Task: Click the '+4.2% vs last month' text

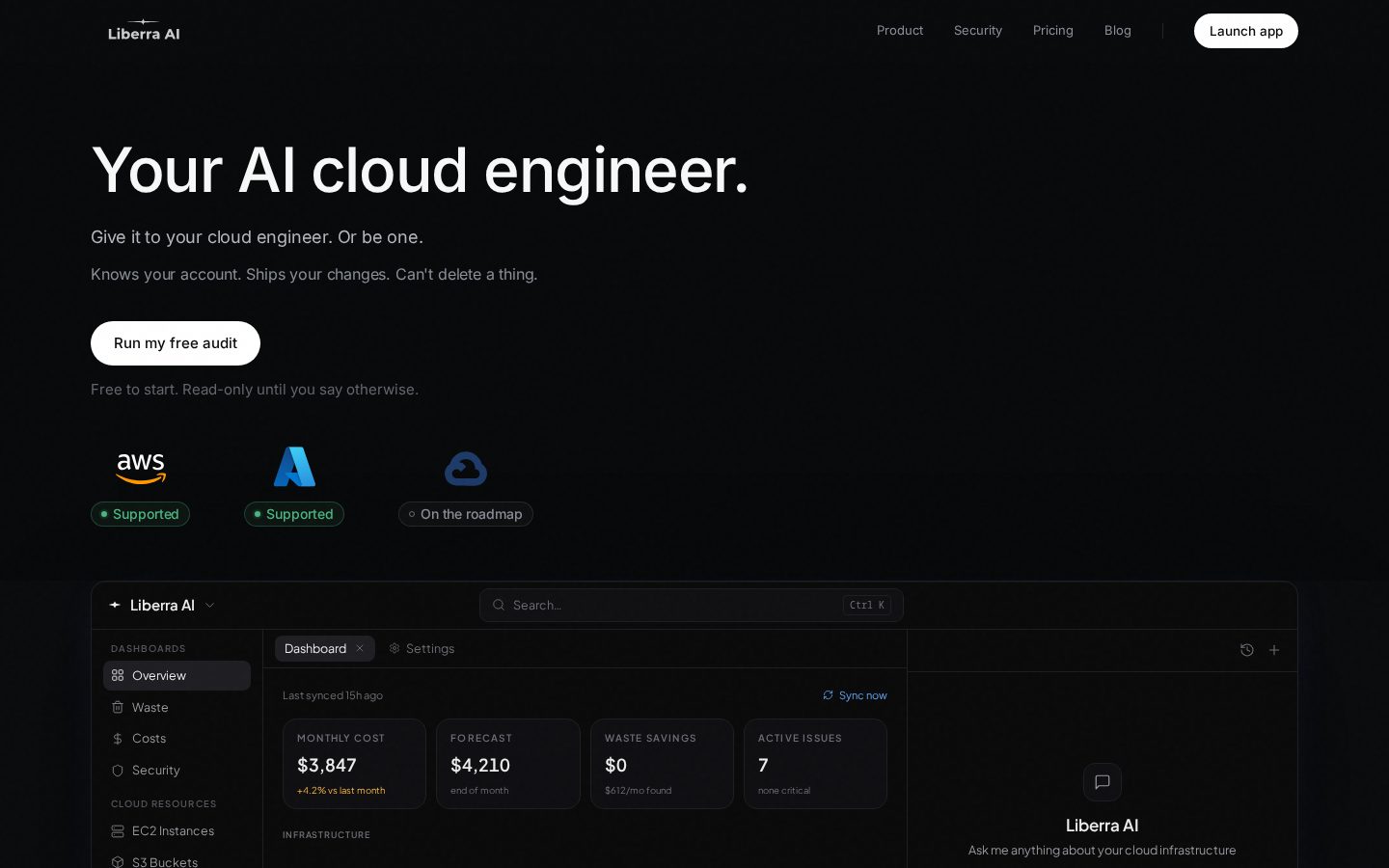Action: (x=340, y=791)
